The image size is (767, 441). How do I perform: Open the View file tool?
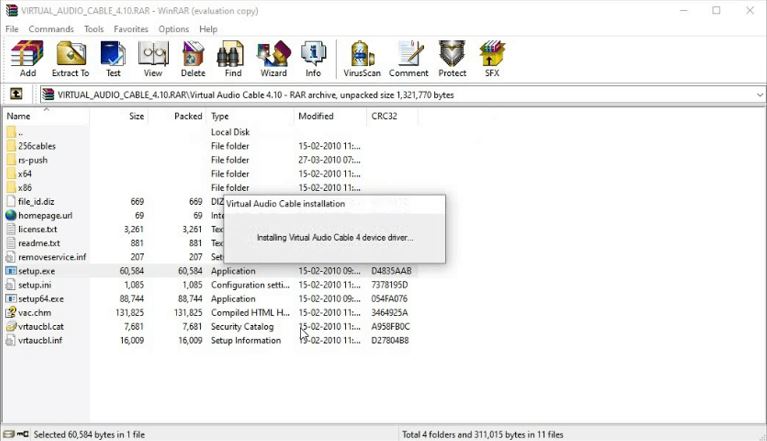(153, 59)
